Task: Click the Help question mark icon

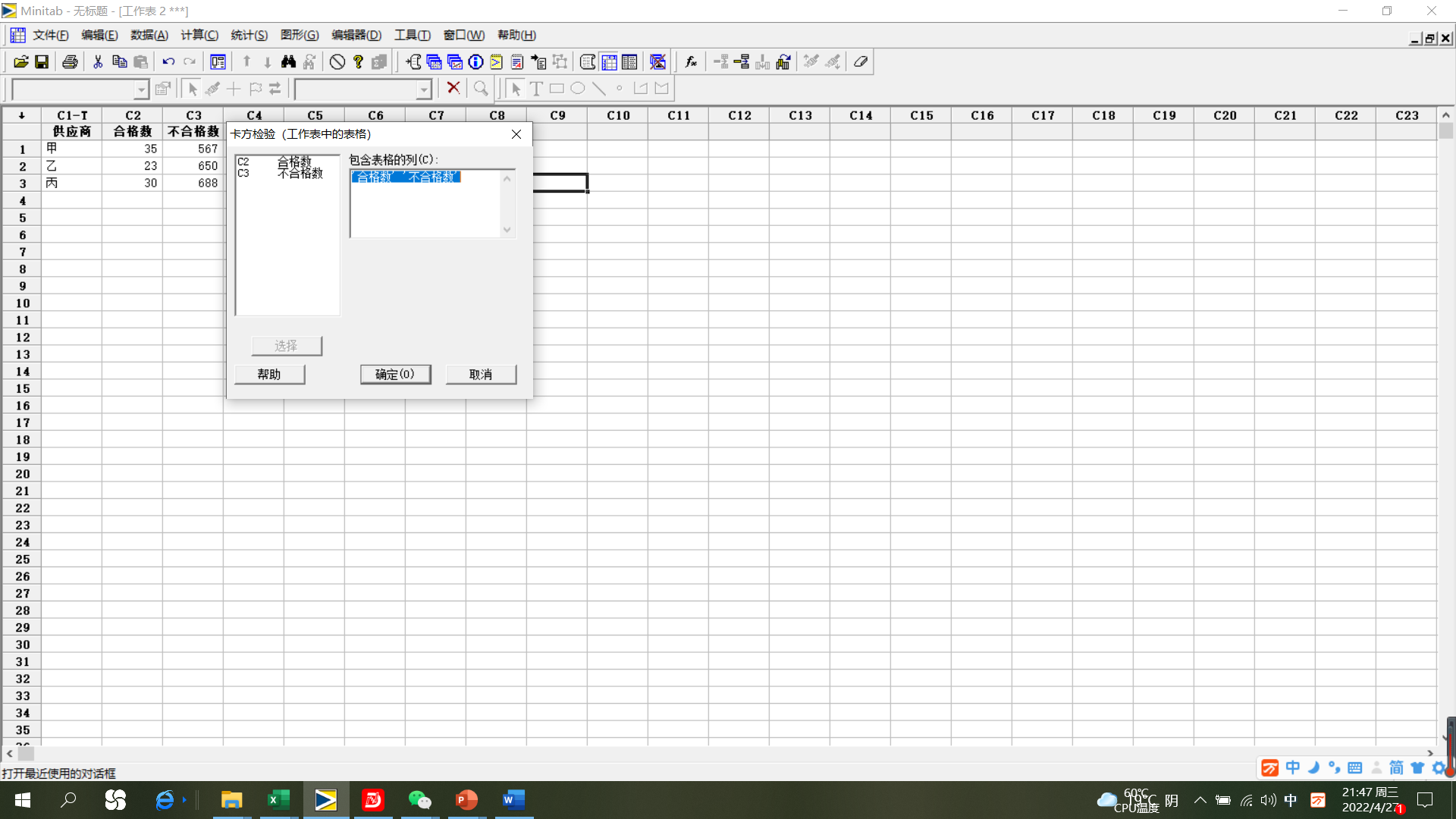Action: tap(359, 62)
